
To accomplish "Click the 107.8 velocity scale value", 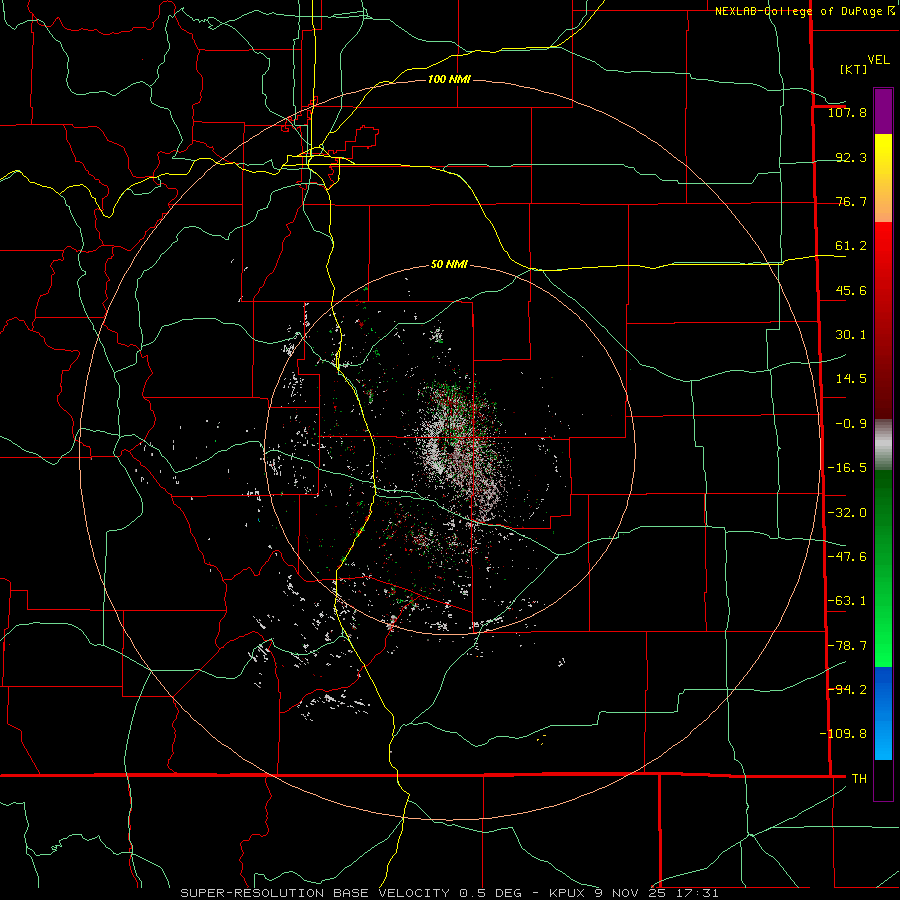I will click(x=847, y=112).
